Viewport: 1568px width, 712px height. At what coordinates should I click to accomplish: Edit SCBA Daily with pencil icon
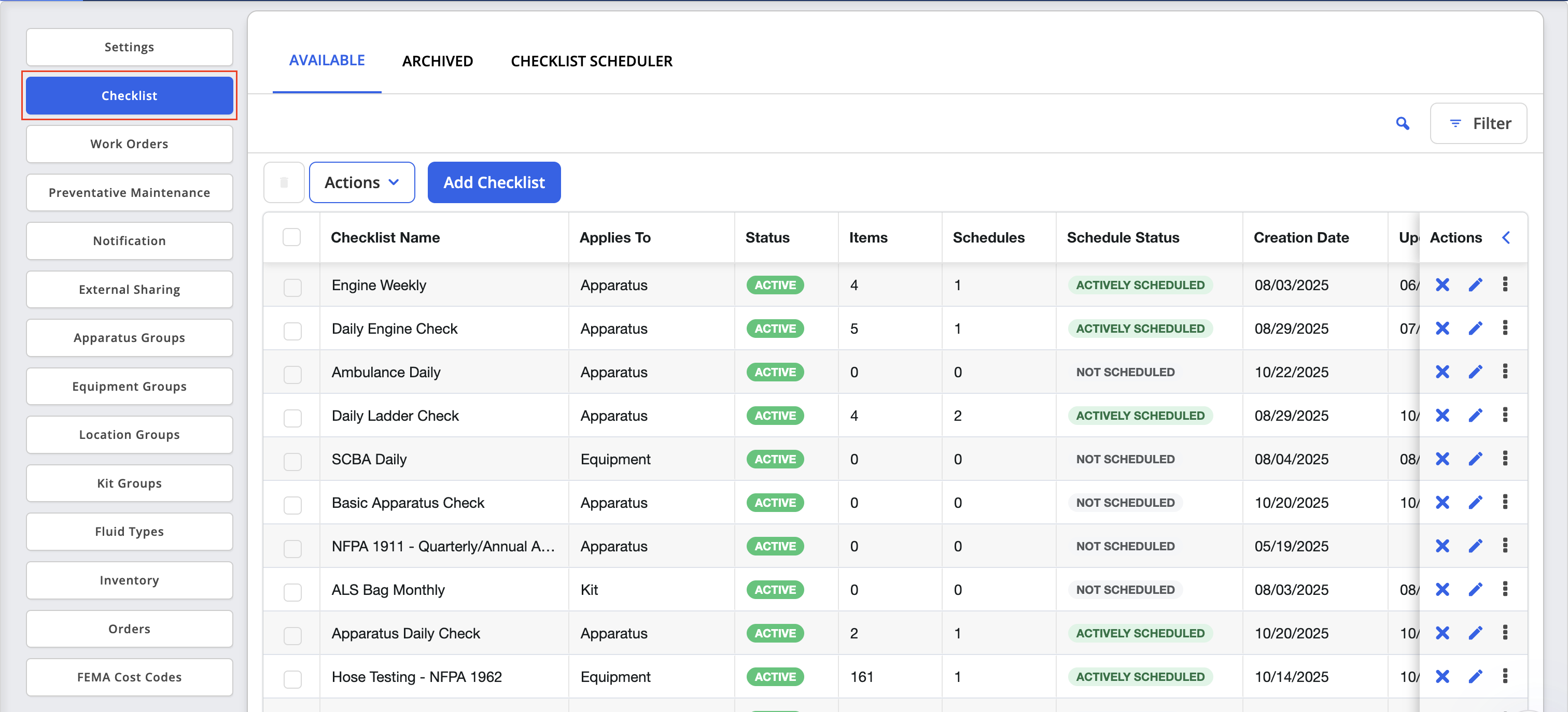pyautogui.click(x=1475, y=459)
